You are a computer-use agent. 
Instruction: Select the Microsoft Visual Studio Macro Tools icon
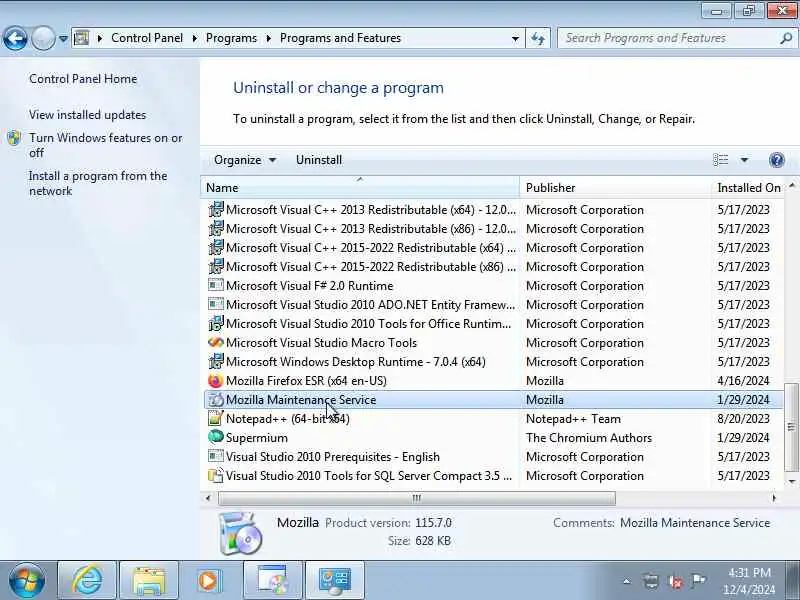pyautogui.click(x=216, y=342)
